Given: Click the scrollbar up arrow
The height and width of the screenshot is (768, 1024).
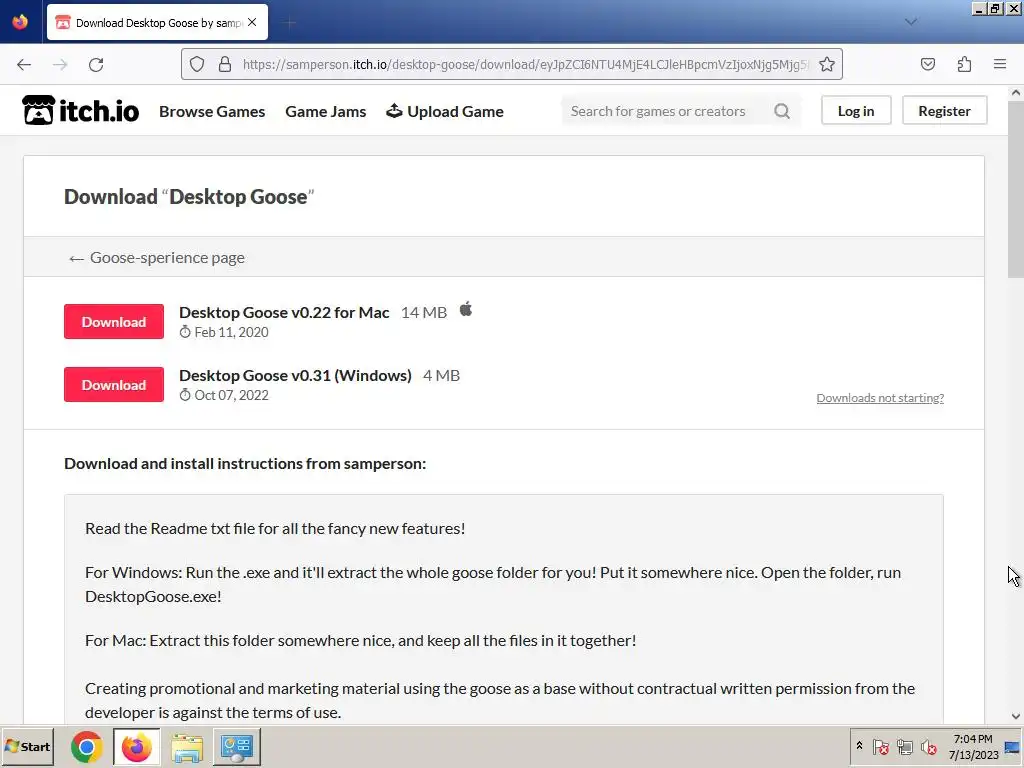Looking at the screenshot, I should pyautogui.click(x=1016, y=93).
